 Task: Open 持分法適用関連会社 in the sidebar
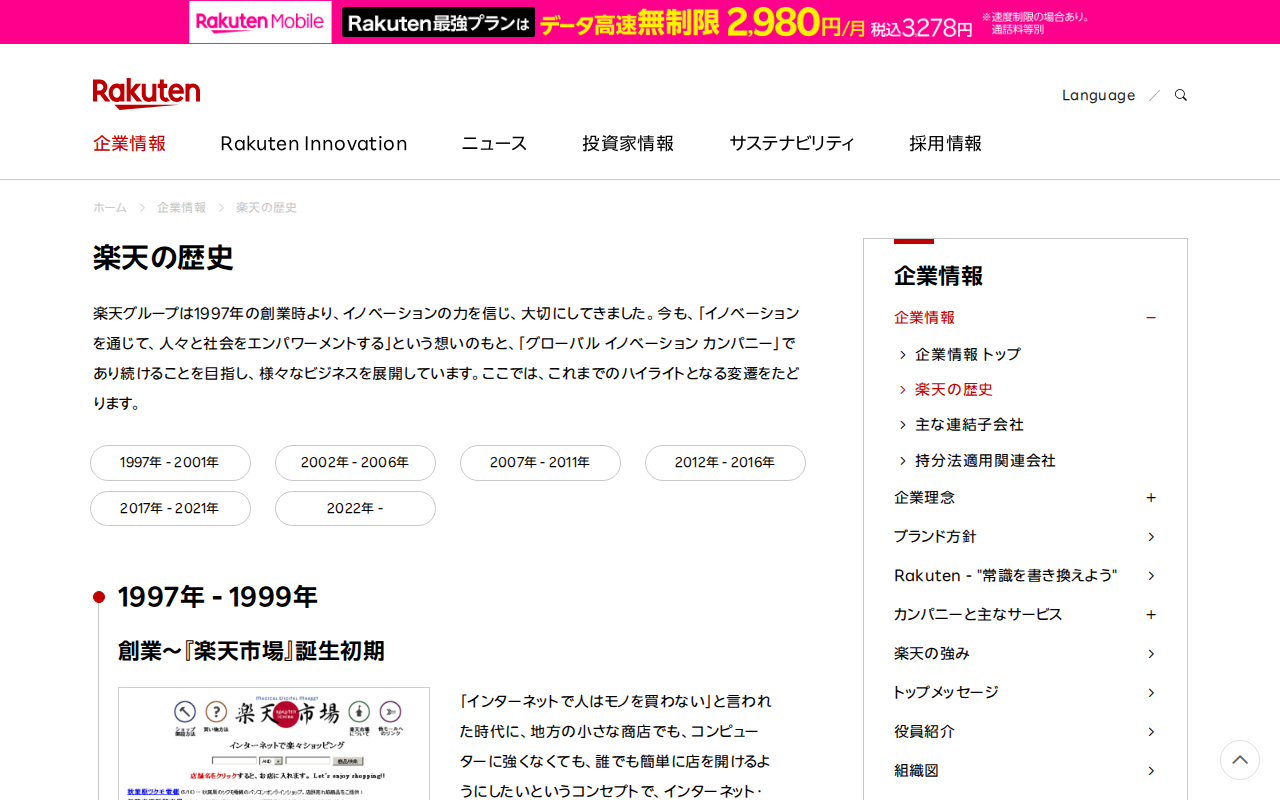click(x=985, y=460)
